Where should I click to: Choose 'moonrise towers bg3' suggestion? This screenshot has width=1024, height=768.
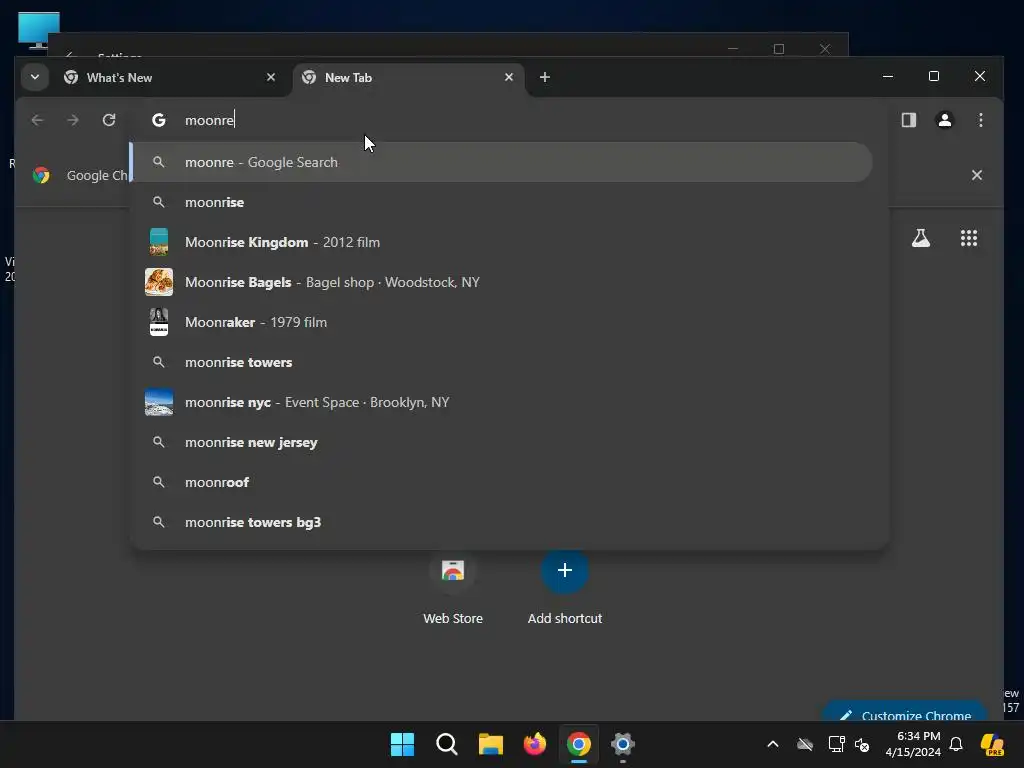502,522
